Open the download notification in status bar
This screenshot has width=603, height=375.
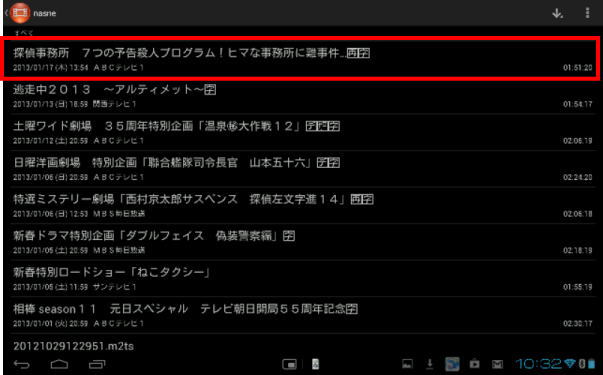[x=430, y=363]
